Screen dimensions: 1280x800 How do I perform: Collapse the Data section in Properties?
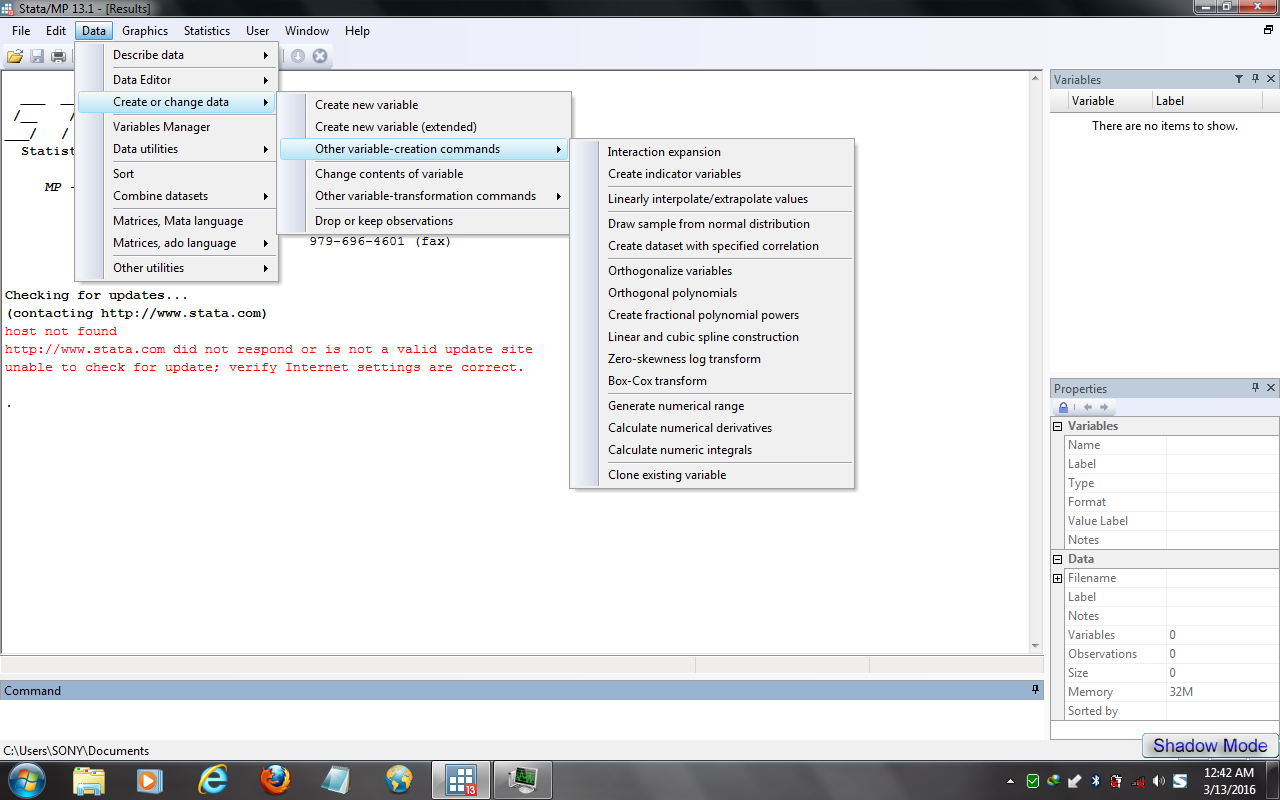point(1058,559)
